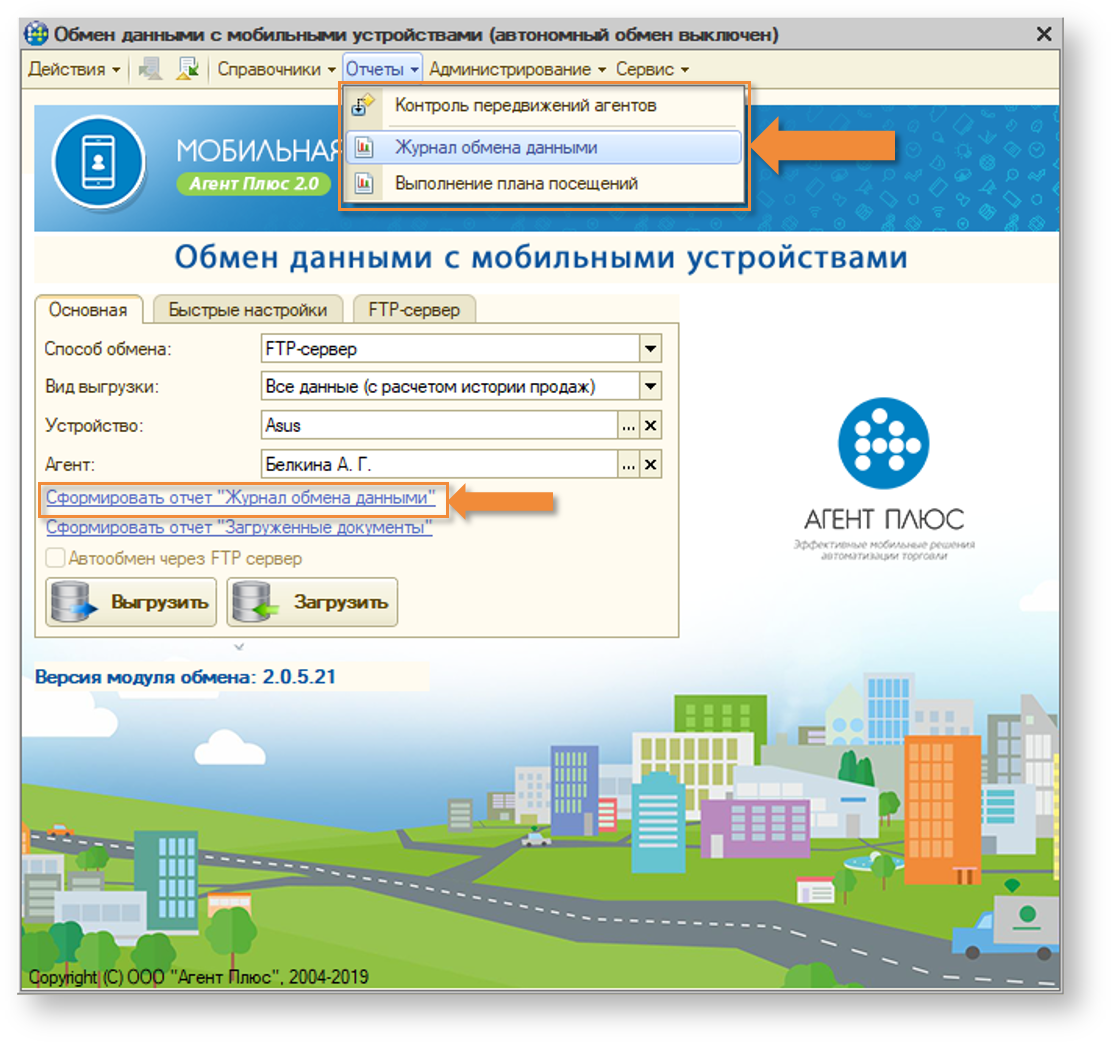Open the Сформировать отчет "Журнал обмена данными" link
Viewport: 1112px width, 1043px height.
240,498
